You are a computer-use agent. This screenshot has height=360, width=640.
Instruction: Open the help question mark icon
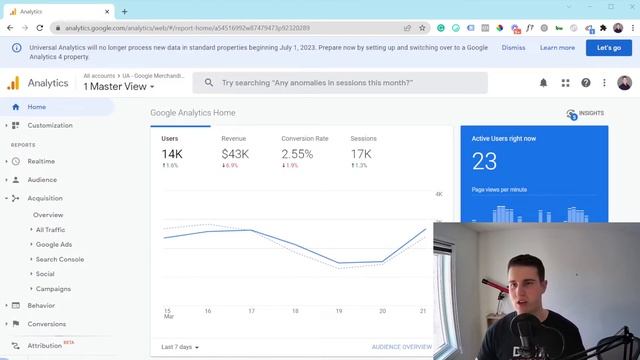[x=586, y=83]
